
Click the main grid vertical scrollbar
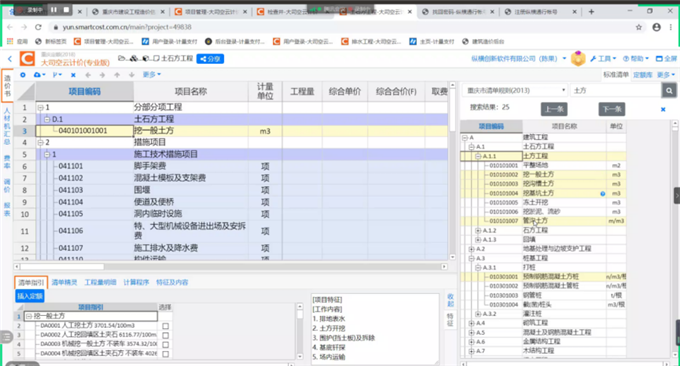[x=452, y=171]
